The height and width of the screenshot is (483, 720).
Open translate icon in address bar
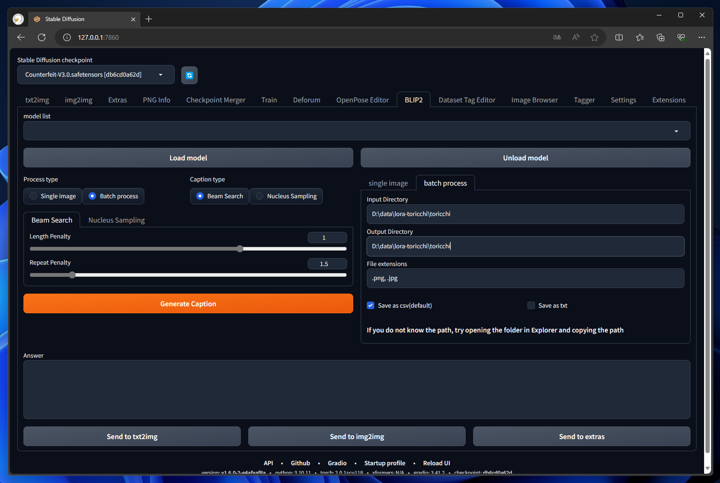pos(557,37)
